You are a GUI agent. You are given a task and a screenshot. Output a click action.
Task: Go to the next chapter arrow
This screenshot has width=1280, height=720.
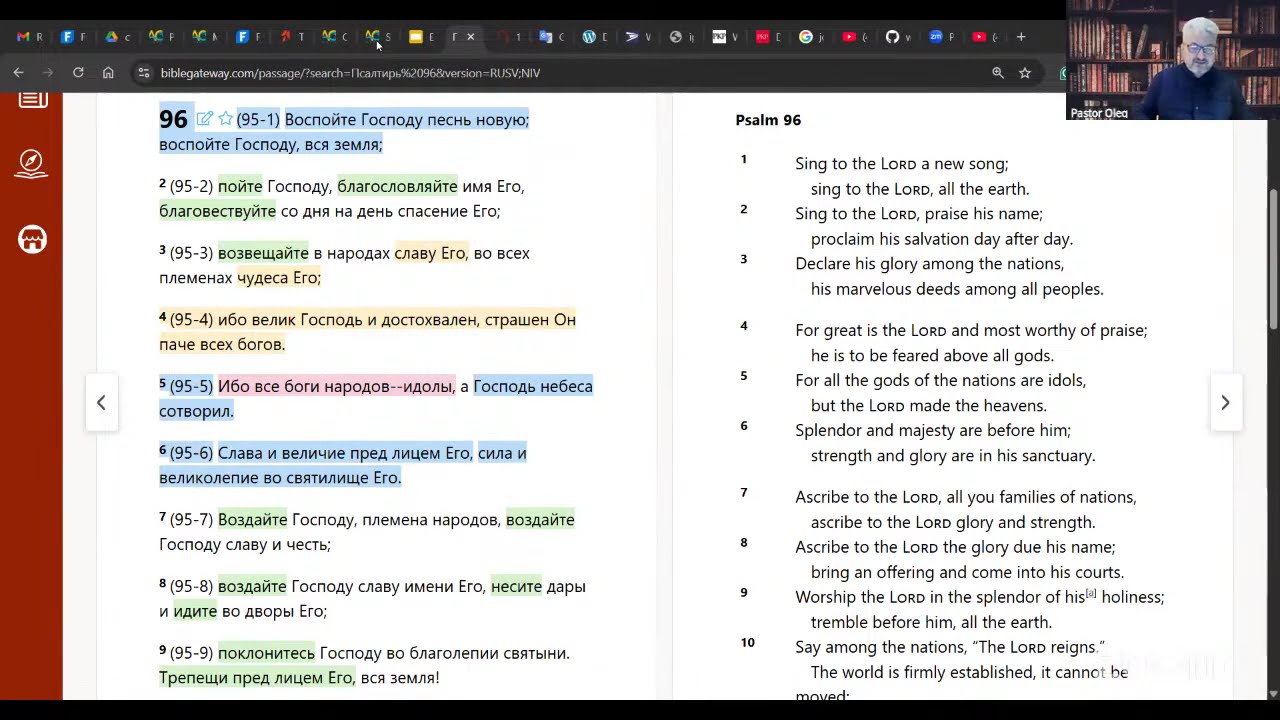click(1225, 402)
